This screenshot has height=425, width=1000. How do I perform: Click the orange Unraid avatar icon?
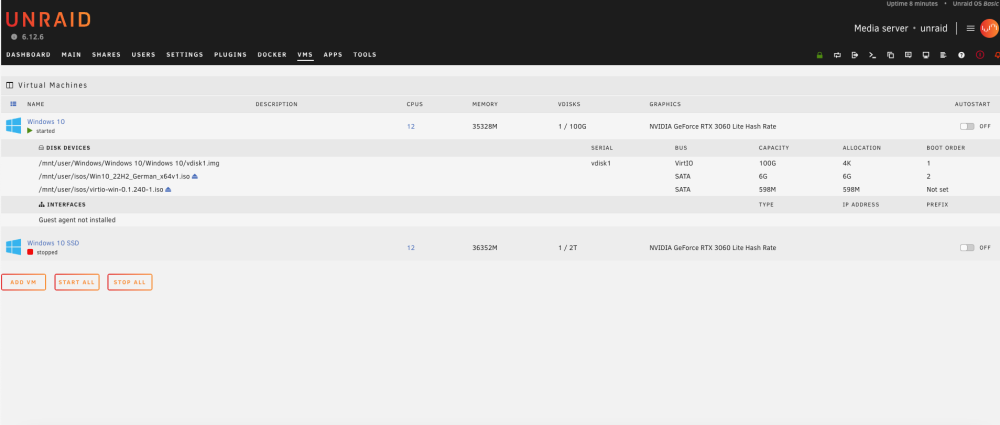(x=989, y=28)
